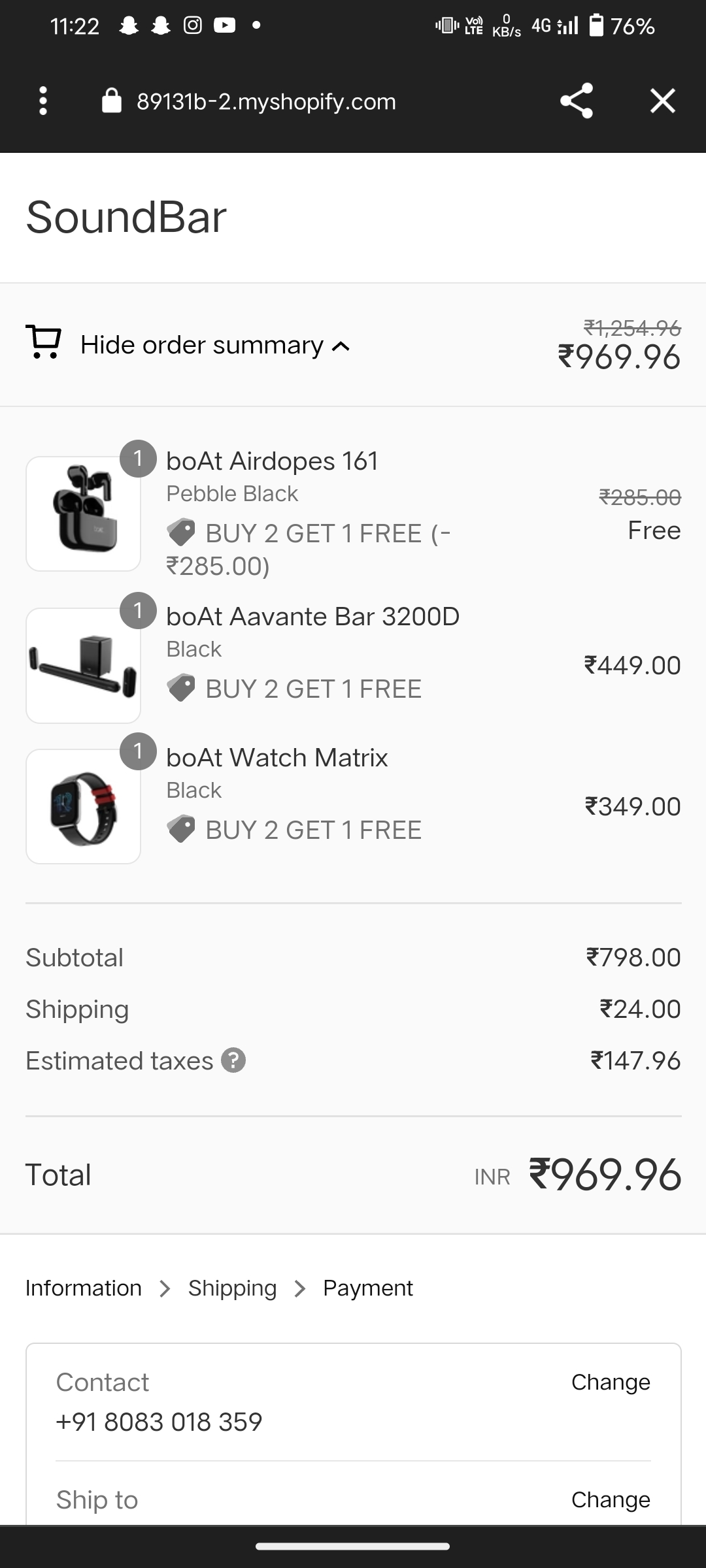706x1568 pixels.
Task: Collapse the order summary chevron
Action: coord(341,346)
